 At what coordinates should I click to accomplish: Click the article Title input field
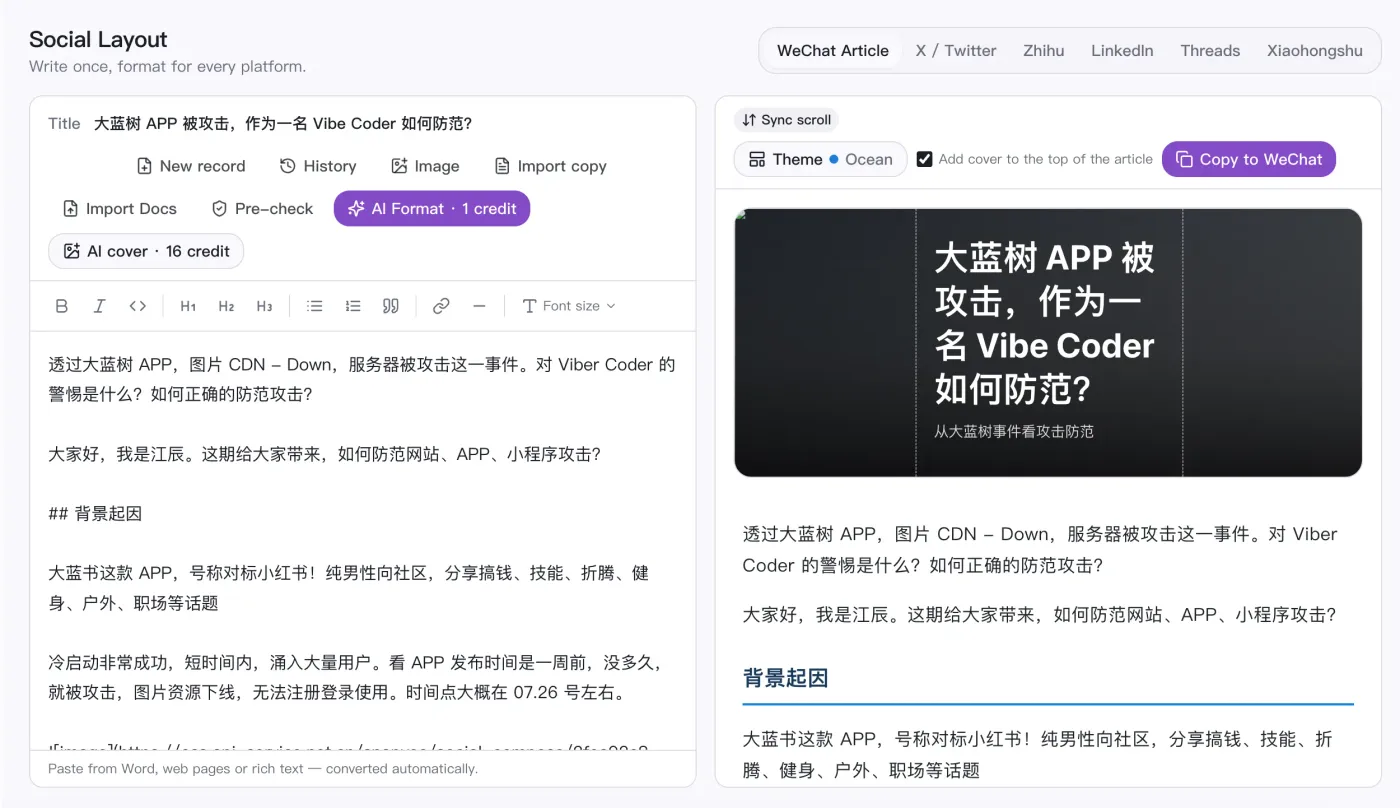[385, 124]
